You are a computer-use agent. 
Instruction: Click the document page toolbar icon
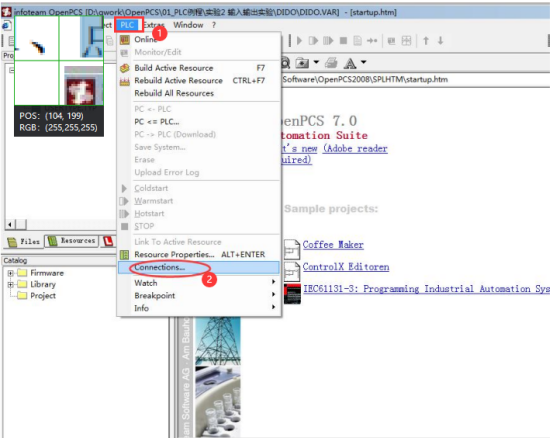pos(358,41)
